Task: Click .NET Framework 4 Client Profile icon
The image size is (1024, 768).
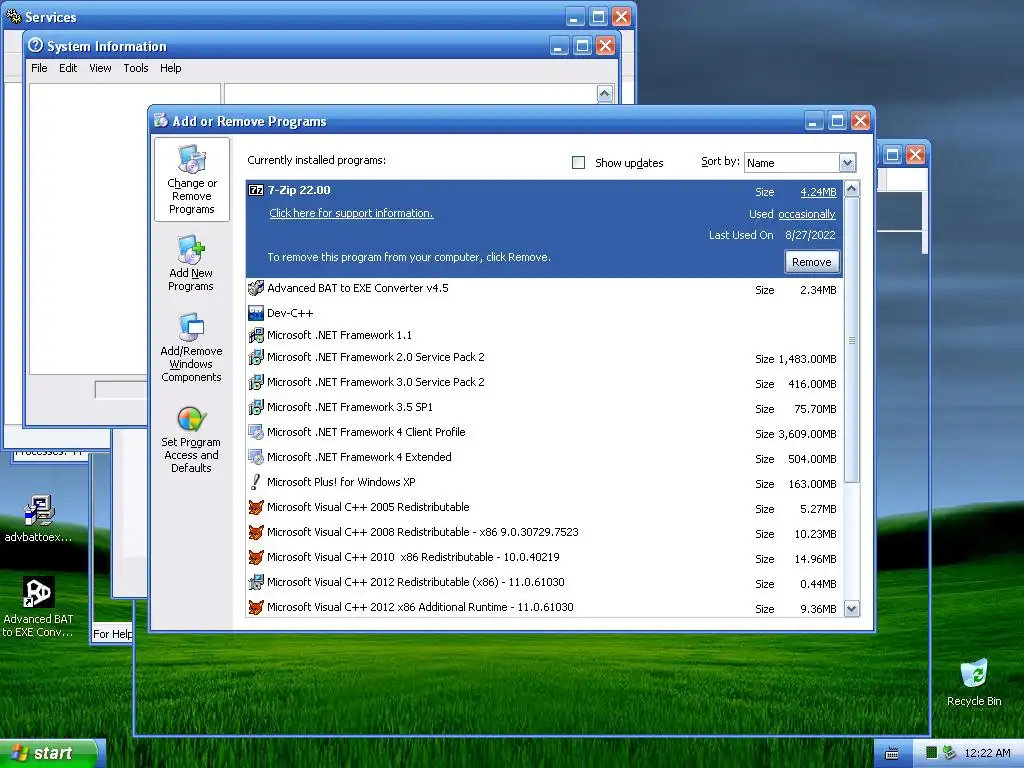Action: pos(256,432)
